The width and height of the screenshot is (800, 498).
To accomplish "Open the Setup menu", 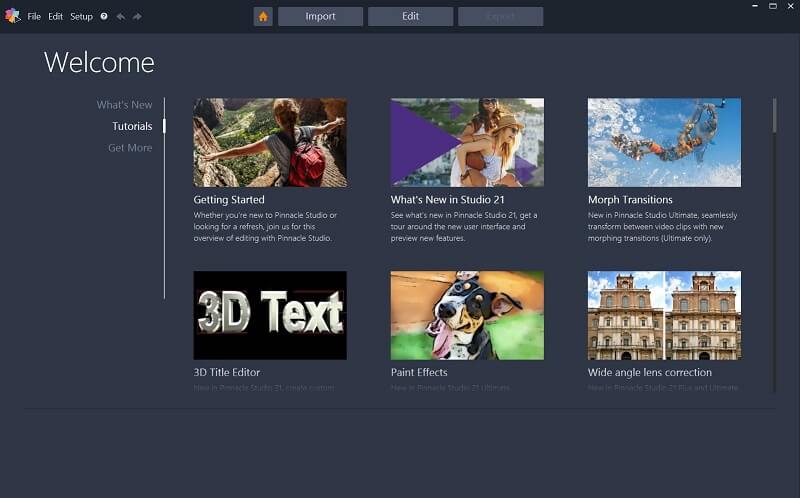I will [82, 16].
